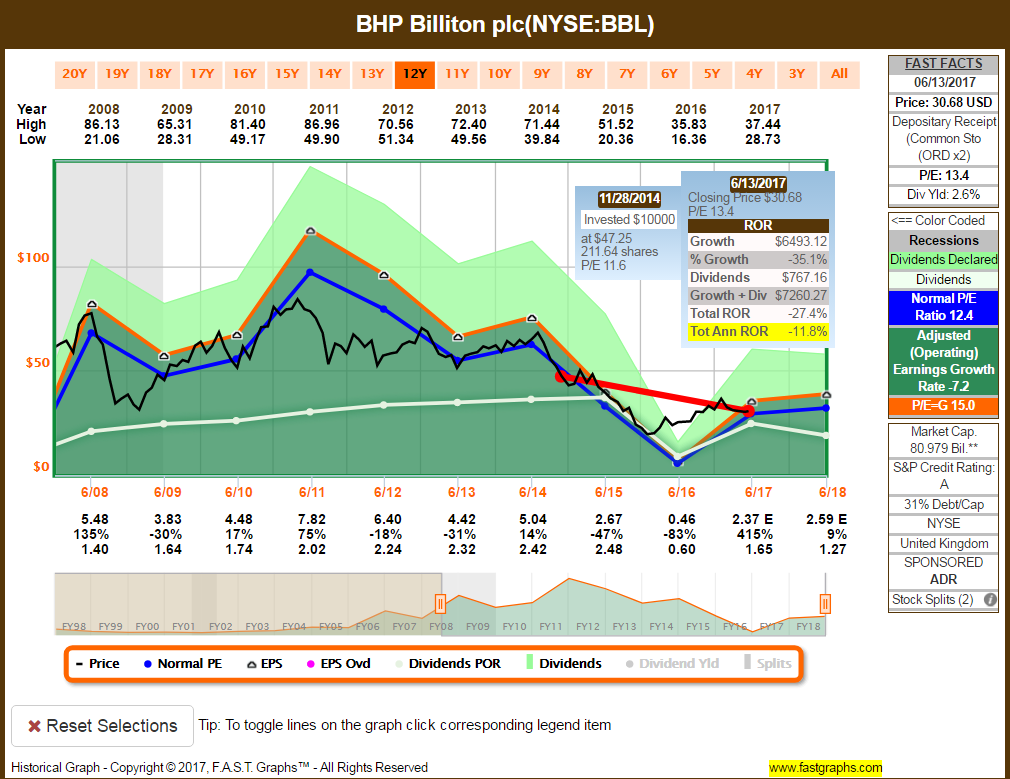The height and width of the screenshot is (779, 1010).
Task: Select the 6Y time range tab
Action: [x=670, y=74]
